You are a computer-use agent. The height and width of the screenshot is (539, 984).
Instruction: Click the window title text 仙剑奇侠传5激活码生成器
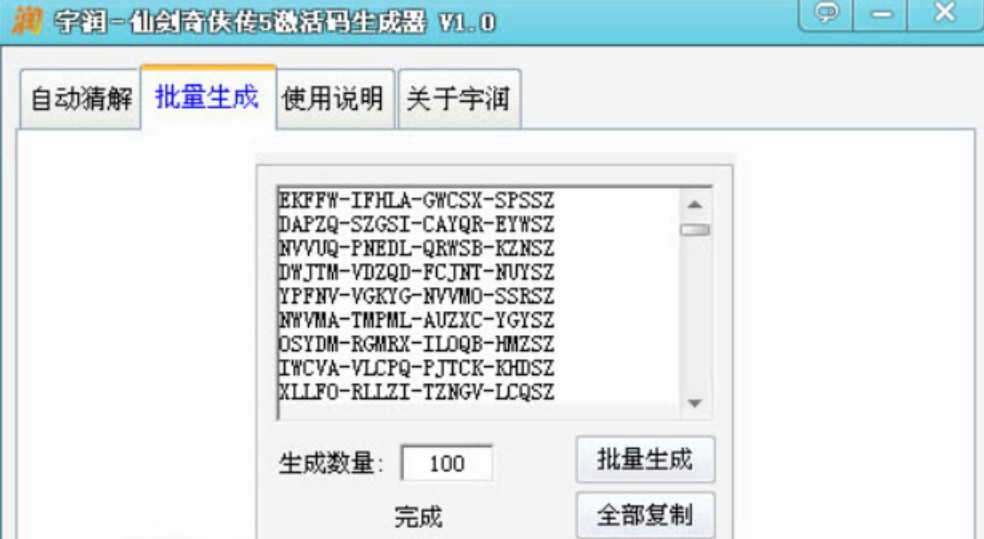coord(279,23)
